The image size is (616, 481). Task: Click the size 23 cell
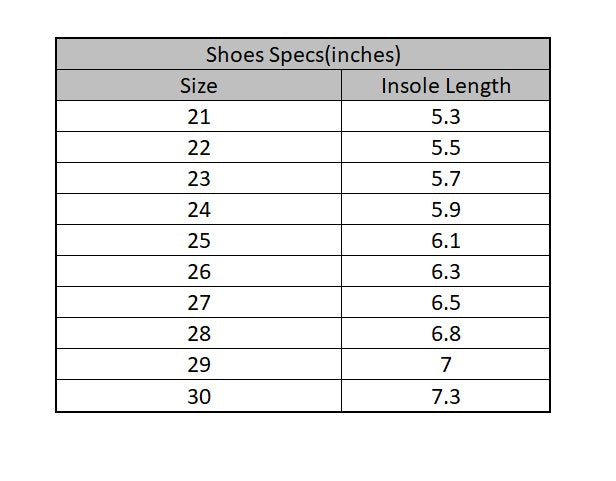pyautogui.click(x=198, y=179)
